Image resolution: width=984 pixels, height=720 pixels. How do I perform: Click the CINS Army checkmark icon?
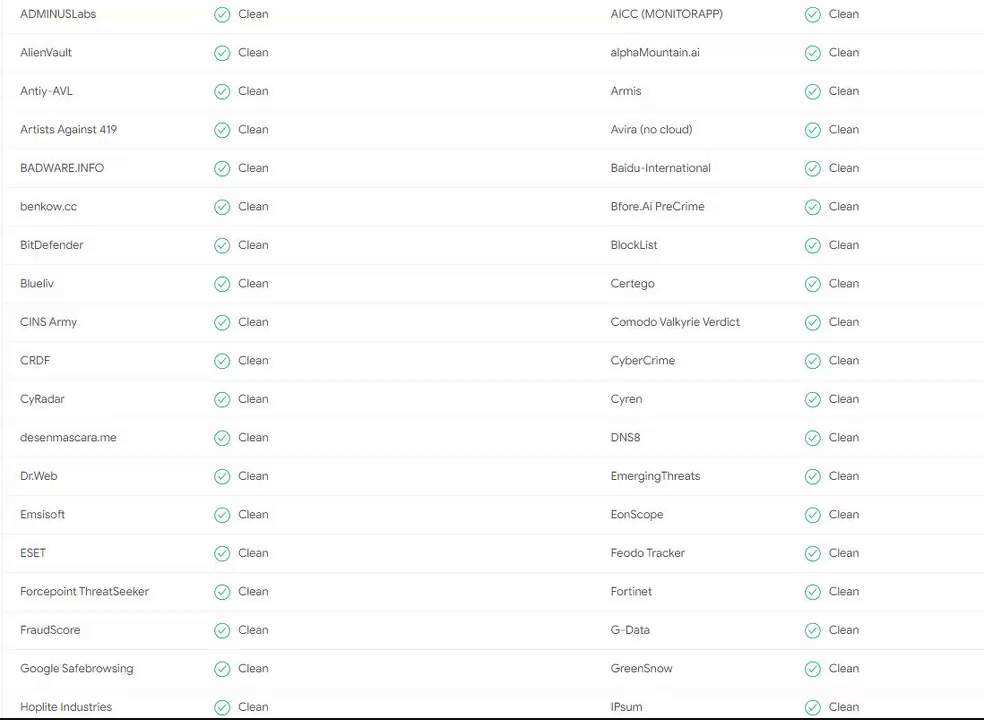tap(222, 323)
